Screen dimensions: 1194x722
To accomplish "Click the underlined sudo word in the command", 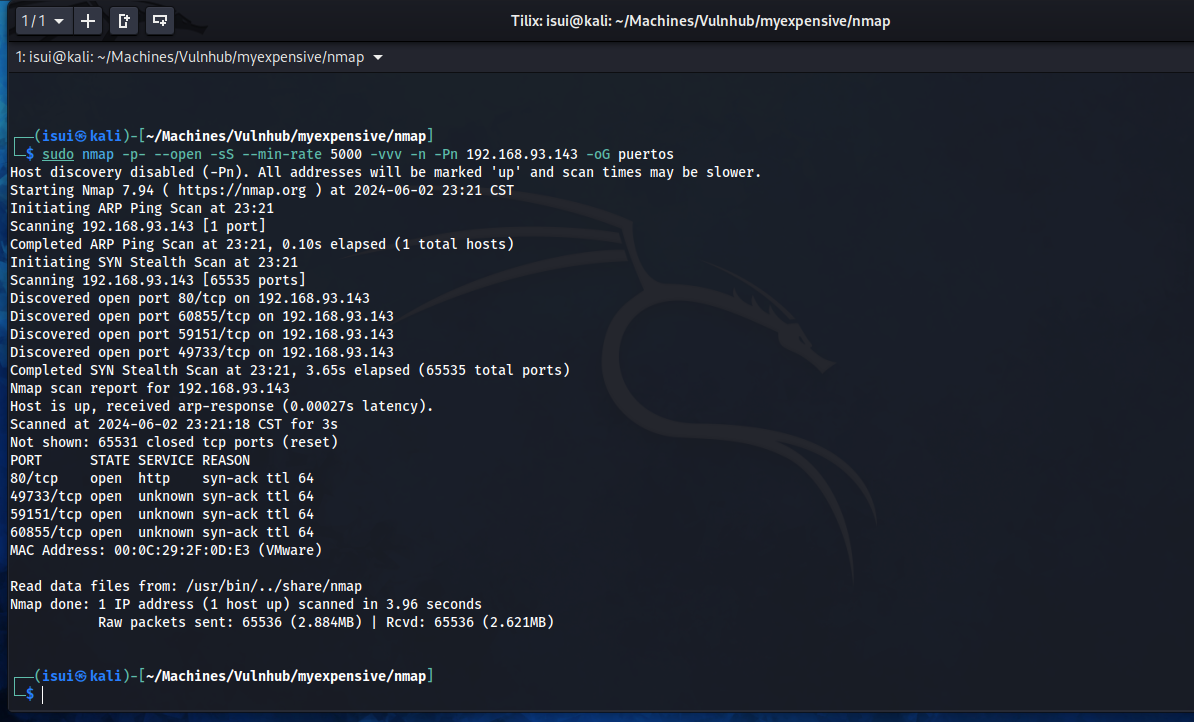I will click(58, 154).
